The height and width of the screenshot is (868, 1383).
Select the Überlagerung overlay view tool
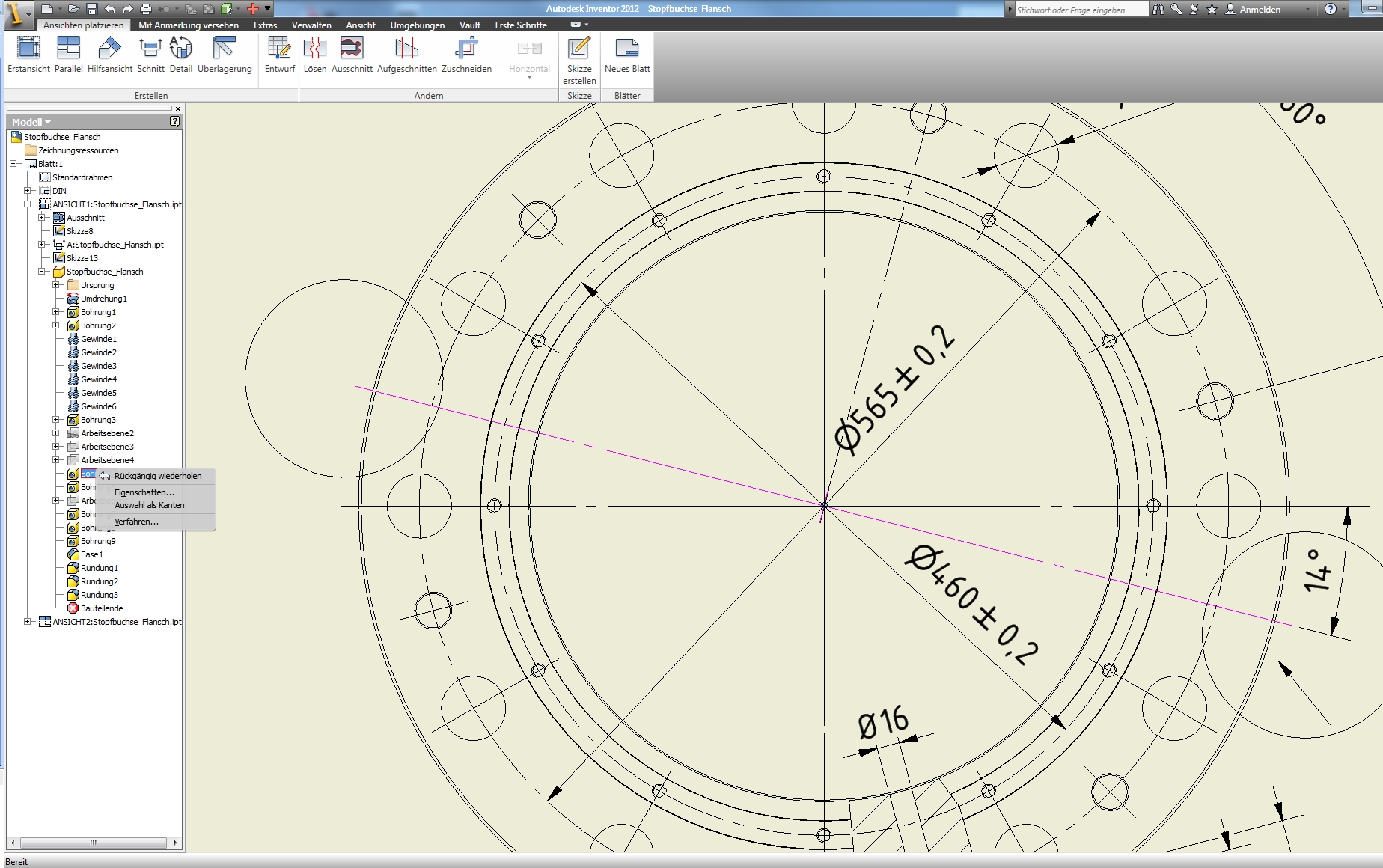225,55
